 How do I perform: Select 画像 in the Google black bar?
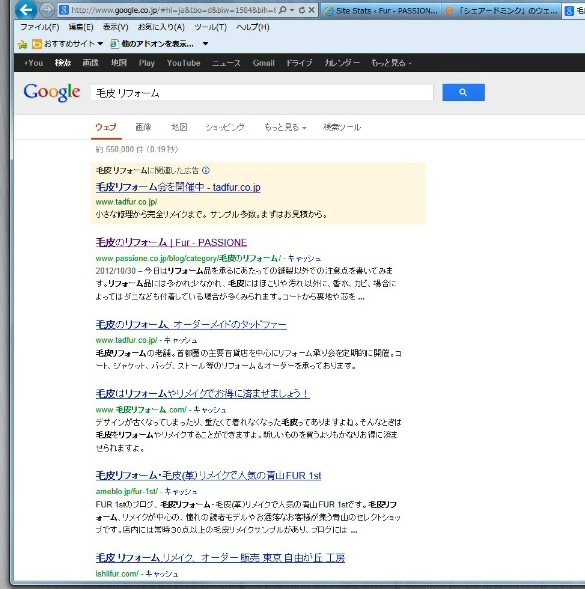[91, 63]
